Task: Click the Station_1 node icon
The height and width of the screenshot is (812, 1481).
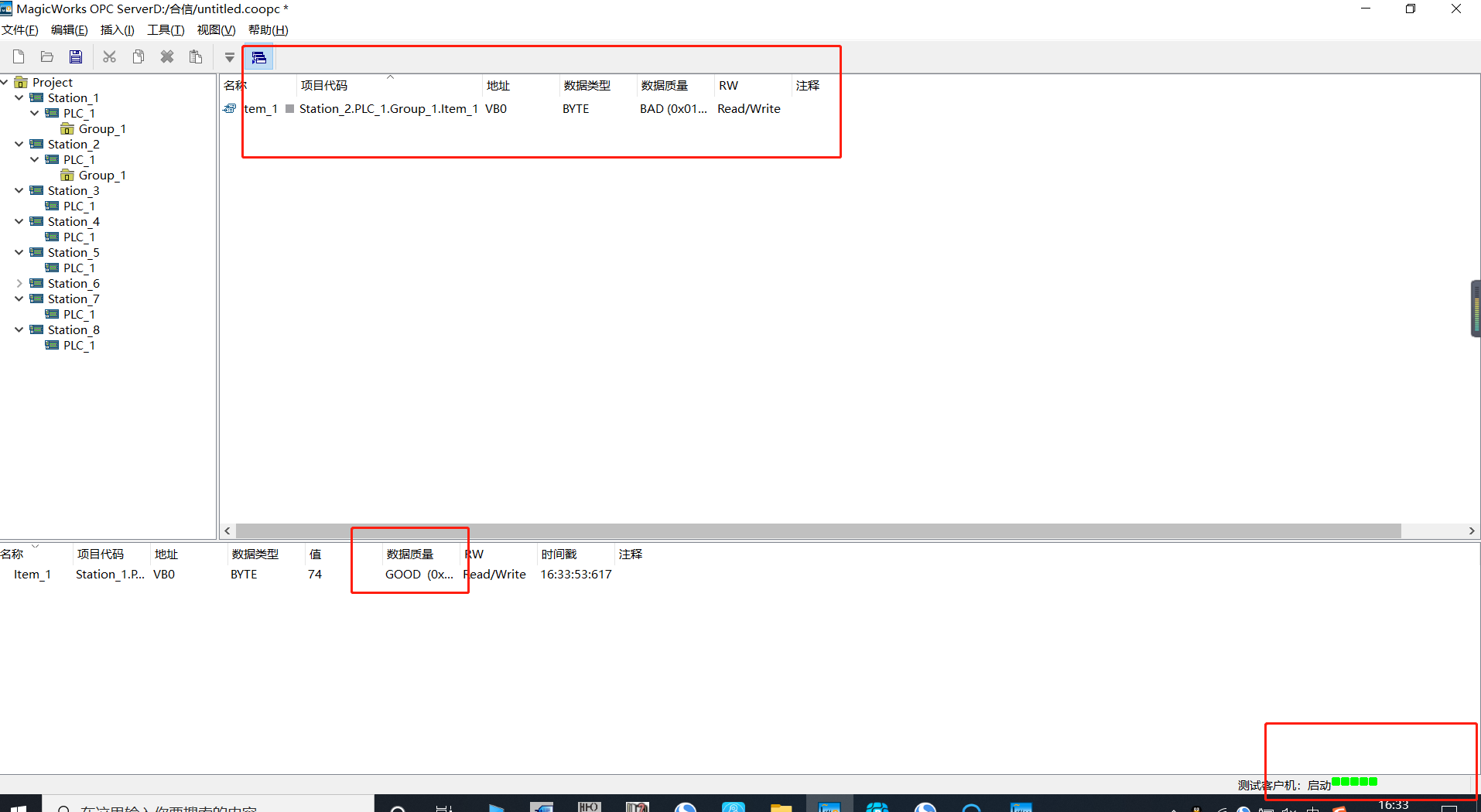Action: [36, 97]
